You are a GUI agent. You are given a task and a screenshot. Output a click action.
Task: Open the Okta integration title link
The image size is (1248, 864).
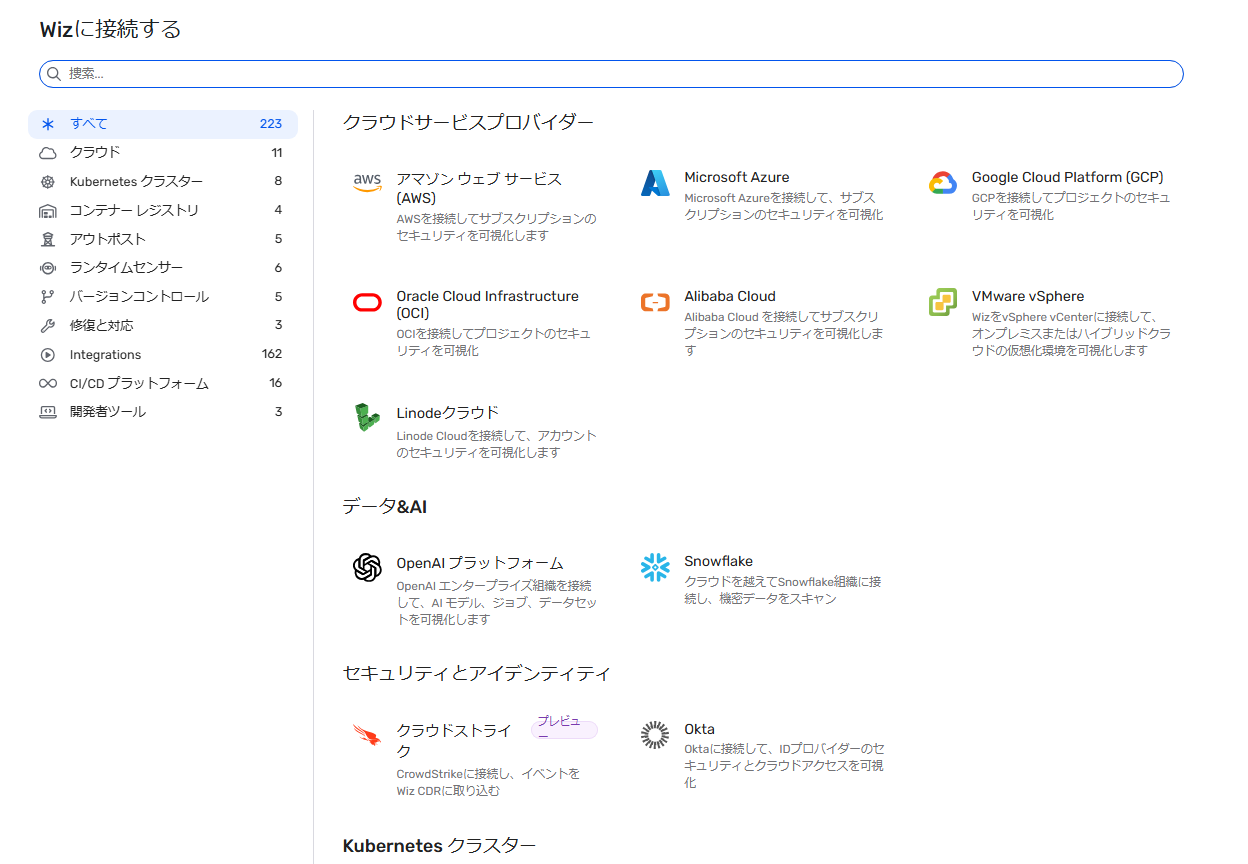(x=699, y=729)
